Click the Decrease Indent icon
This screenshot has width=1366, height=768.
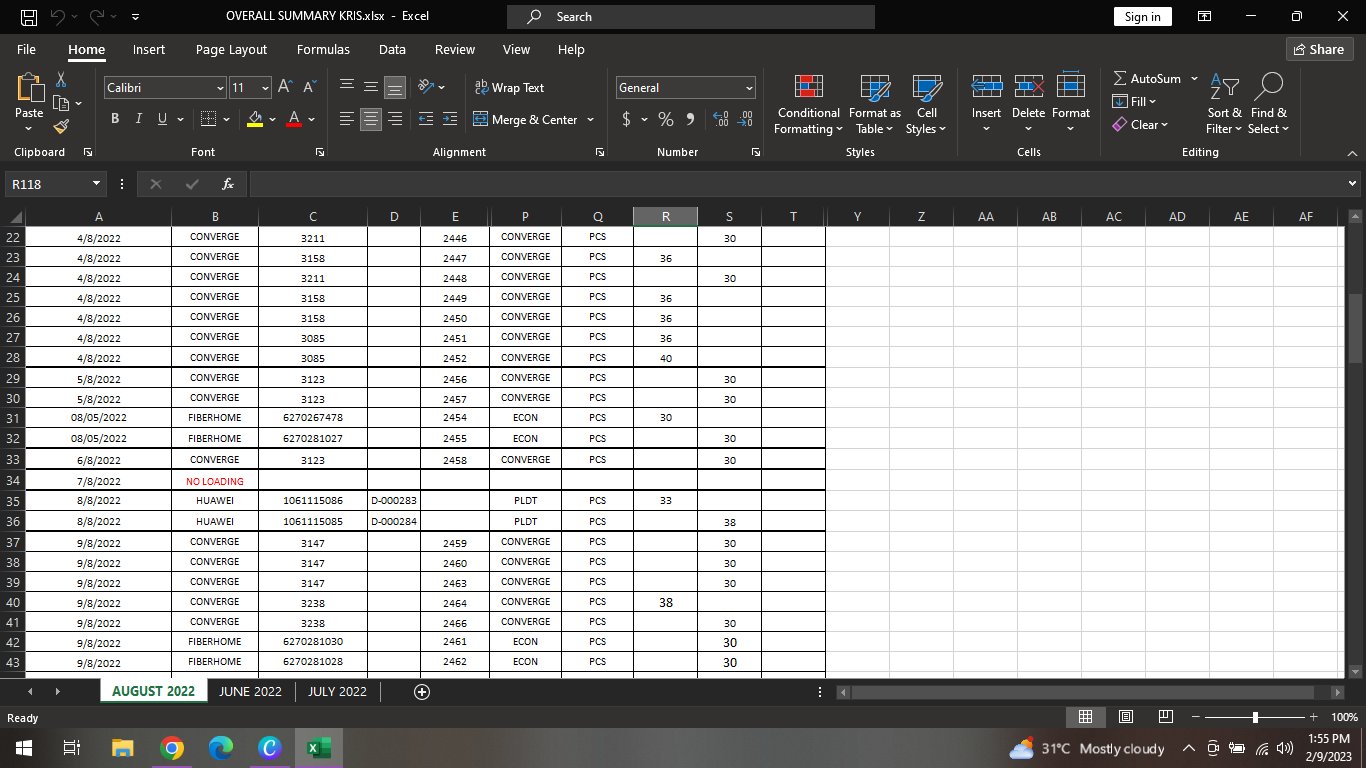[425, 120]
